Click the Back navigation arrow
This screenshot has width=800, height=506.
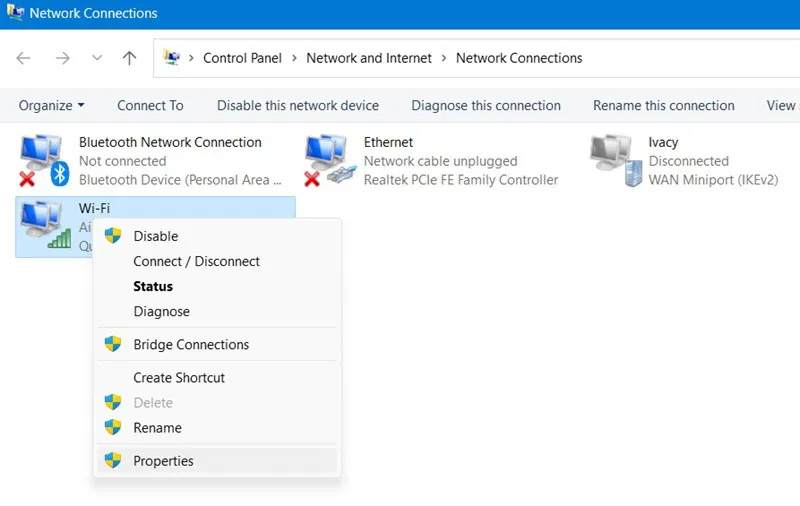[x=23, y=58]
